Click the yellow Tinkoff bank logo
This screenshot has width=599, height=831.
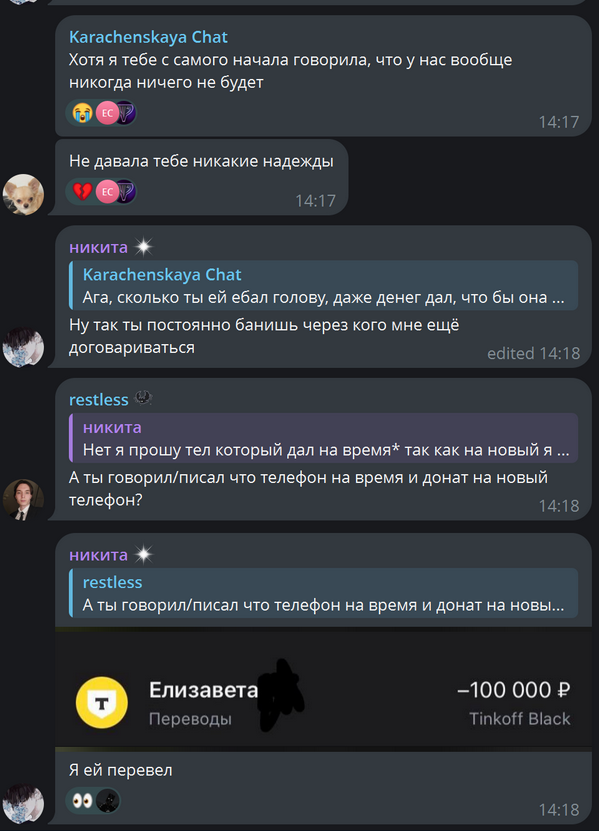tap(102, 702)
